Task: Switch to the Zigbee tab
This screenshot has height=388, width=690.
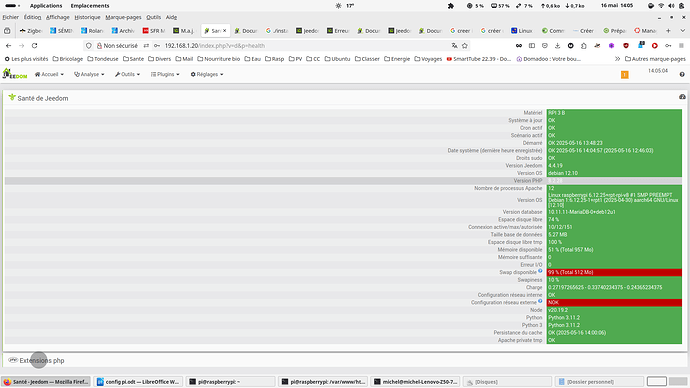Action: pyautogui.click(x=30, y=30)
